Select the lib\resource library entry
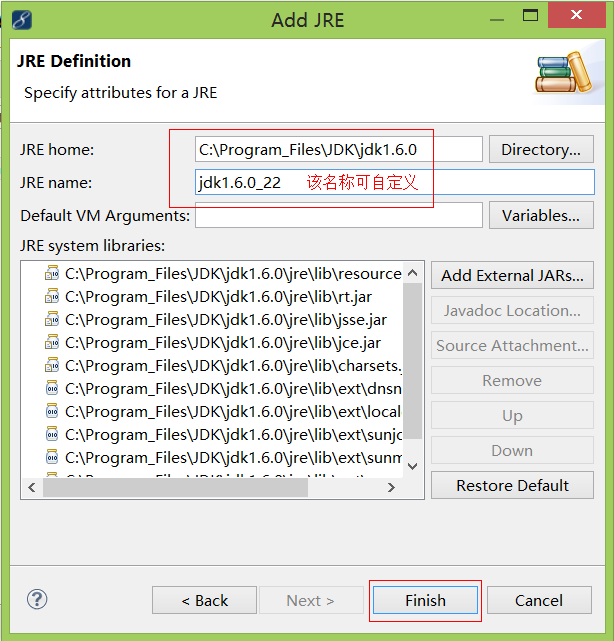 233,274
